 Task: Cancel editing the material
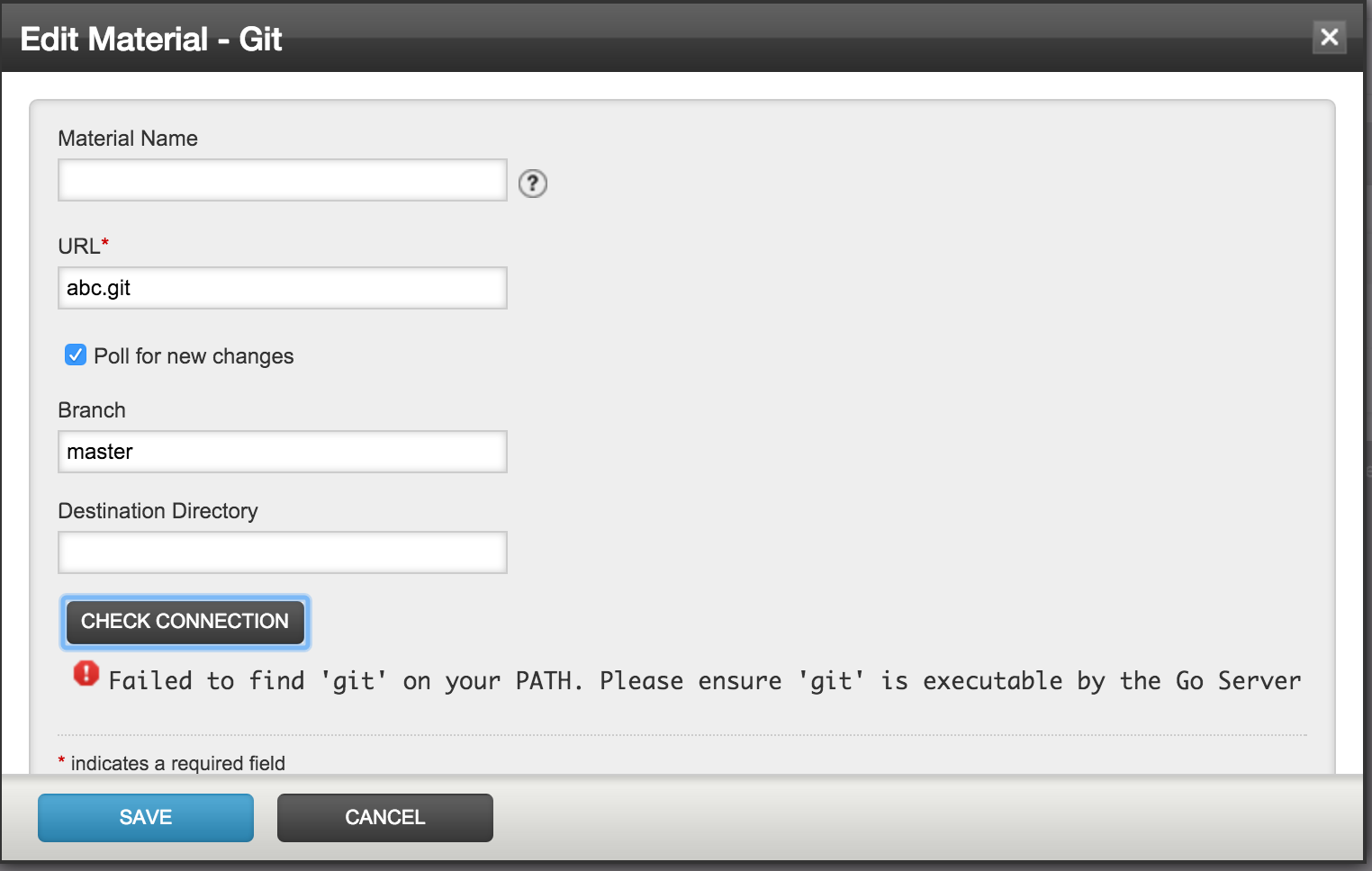coord(385,817)
